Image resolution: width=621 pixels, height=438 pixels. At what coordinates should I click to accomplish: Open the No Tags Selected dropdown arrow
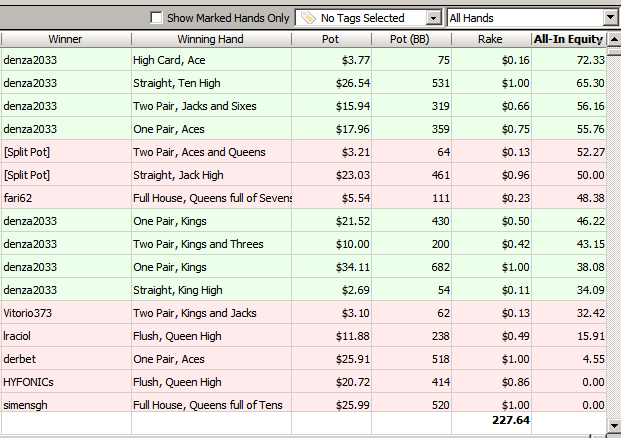click(x=433, y=18)
